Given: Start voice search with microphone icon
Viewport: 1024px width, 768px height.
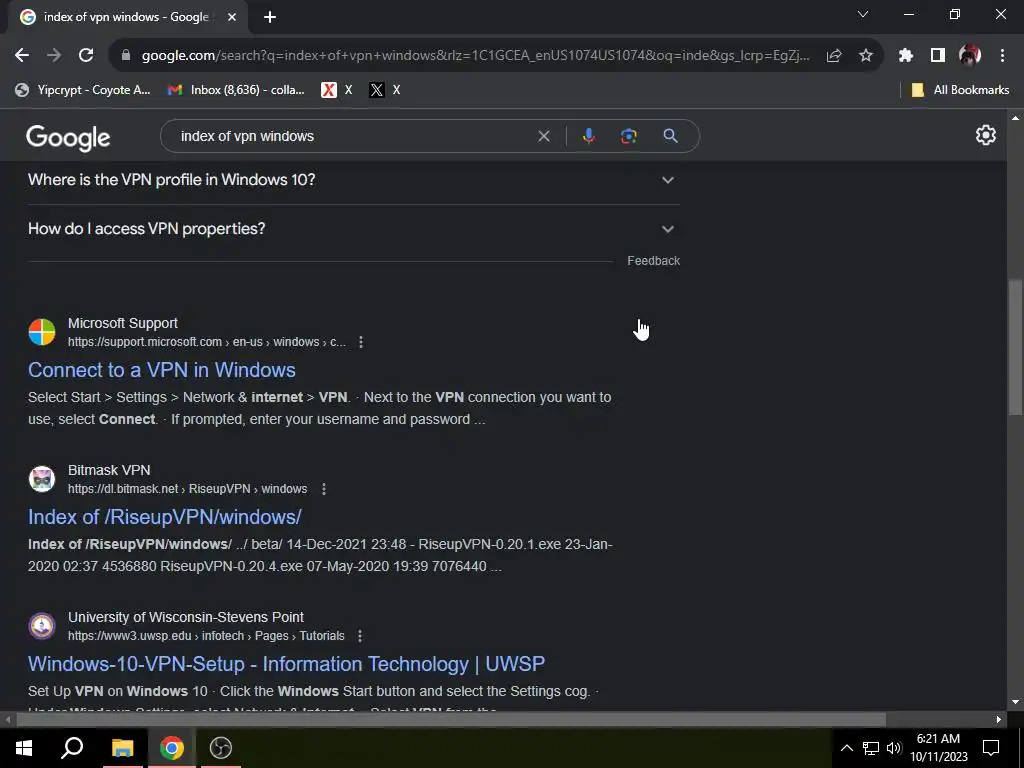Looking at the screenshot, I should coord(588,136).
